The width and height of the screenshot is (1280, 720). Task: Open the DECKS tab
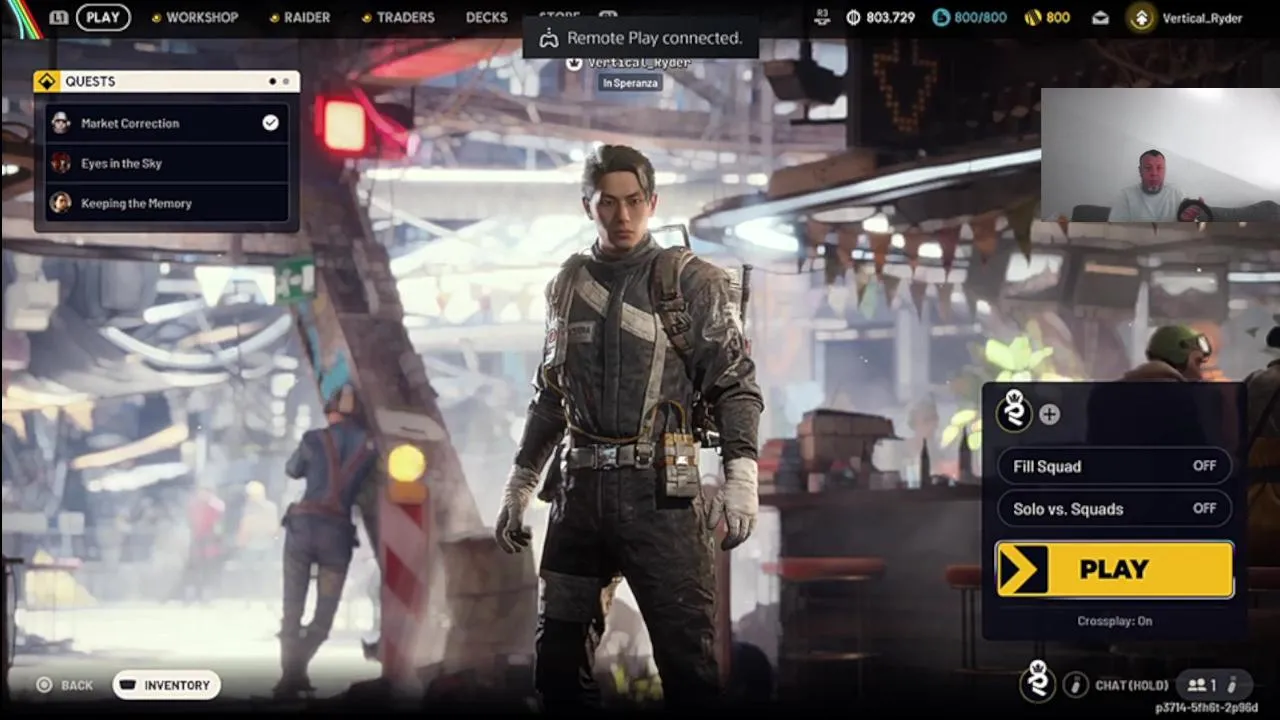486,17
